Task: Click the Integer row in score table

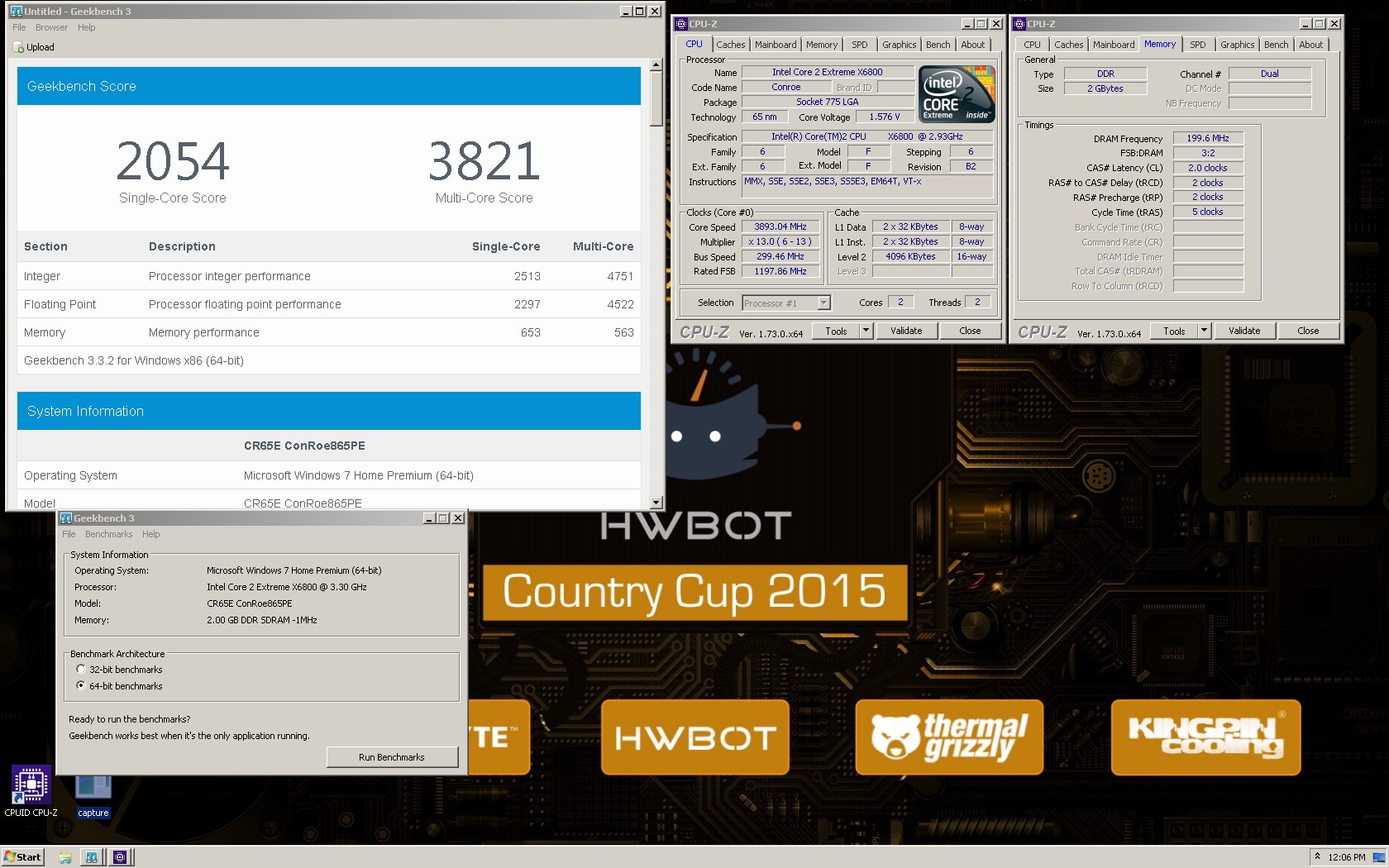Action: coord(328,276)
